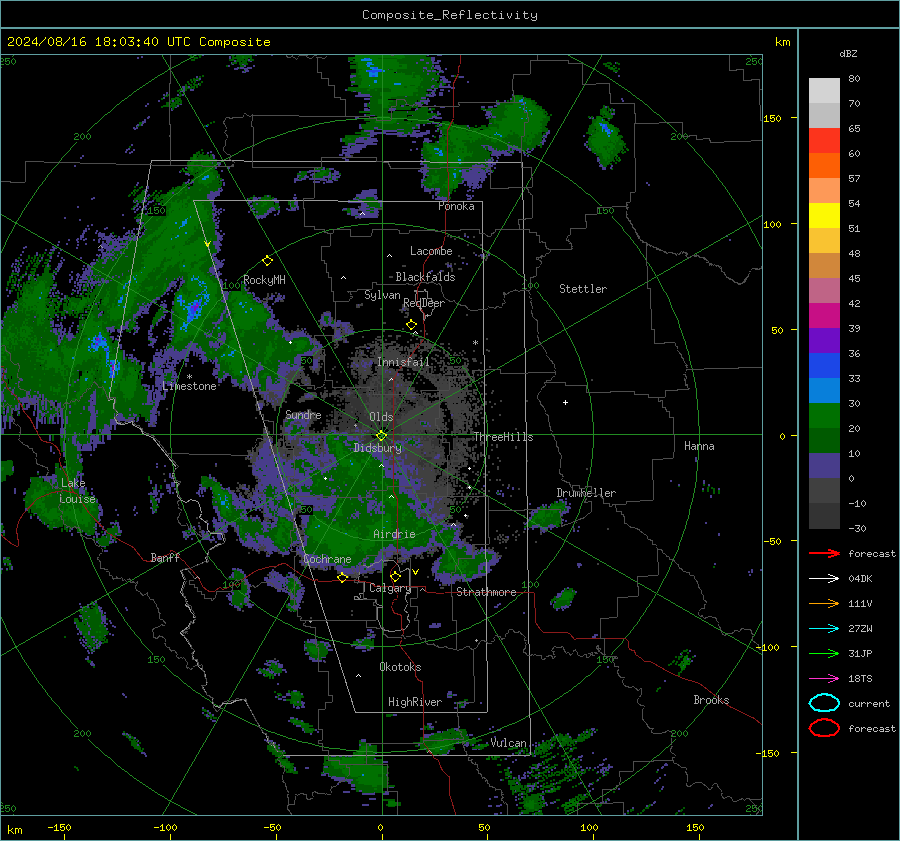Click the Composite_Reflectivity title
Image resolution: width=900 pixels, height=841 pixels.
[450, 15]
